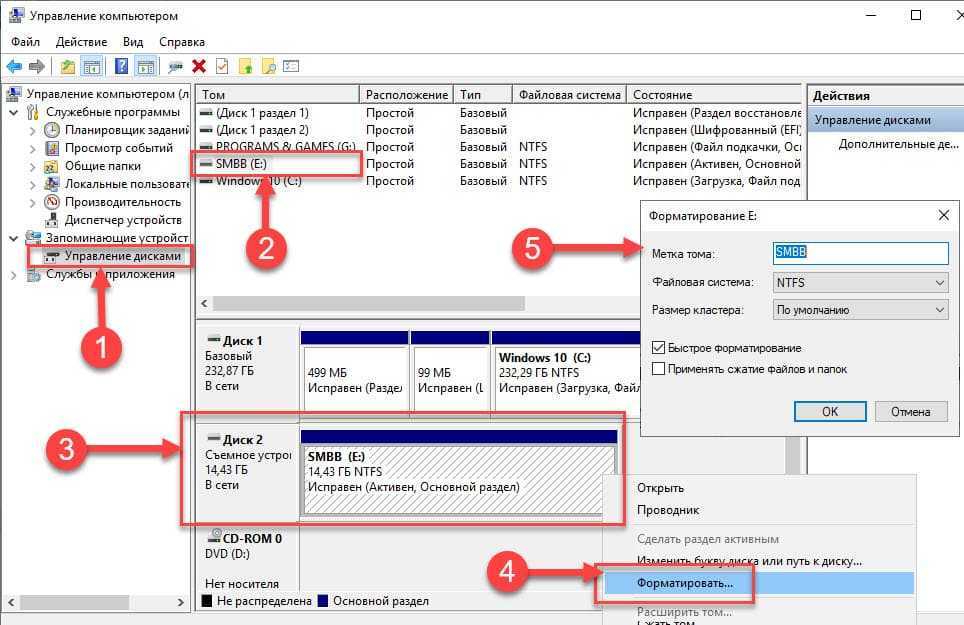Toggle the Быстрое форматирование checkbox

point(658,348)
